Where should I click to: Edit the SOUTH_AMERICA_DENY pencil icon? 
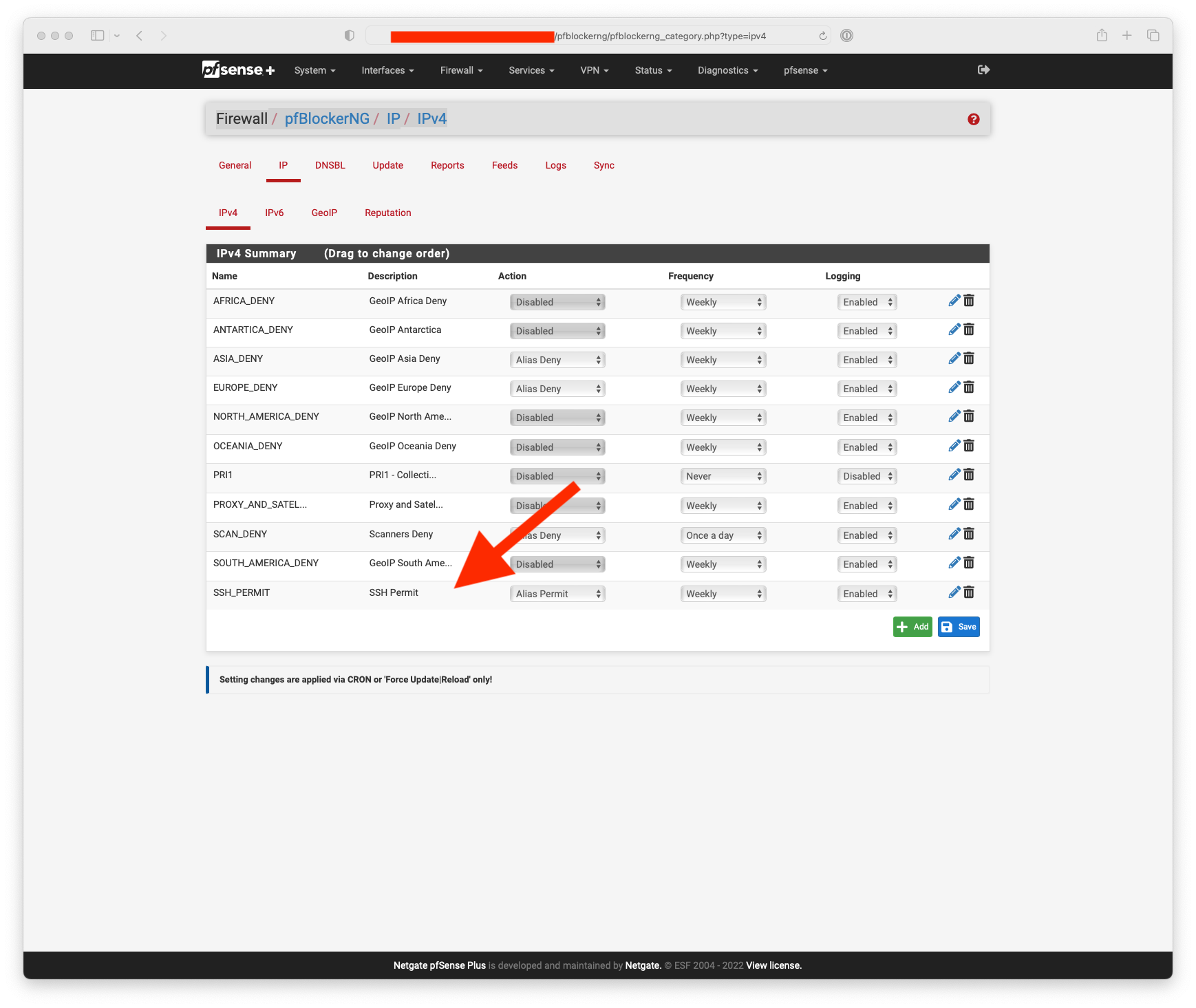pyautogui.click(x=954, y=563)
